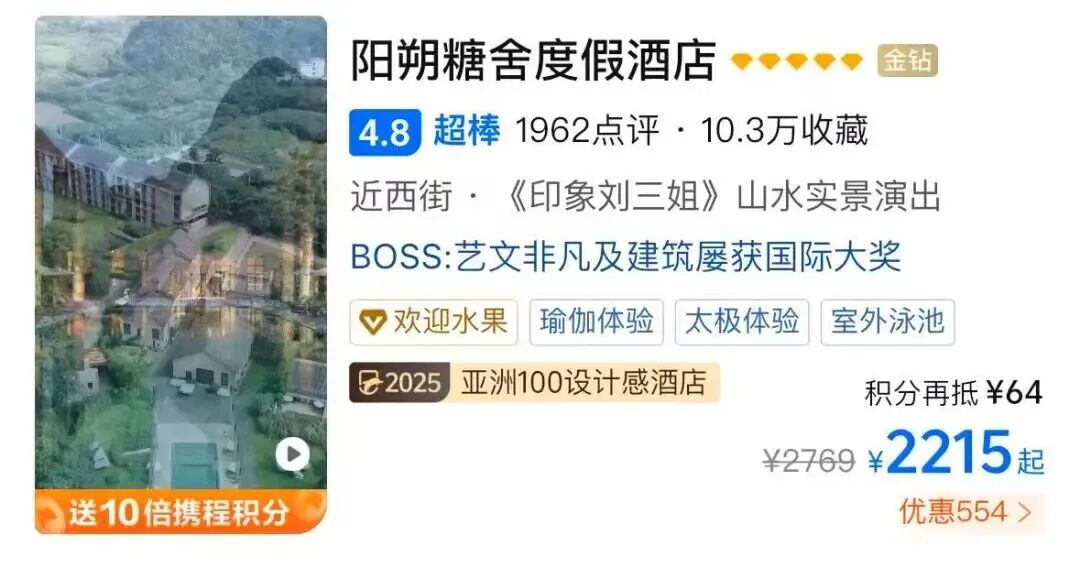
Task: Click the 2025 award list icon
Action: click(x=399, y=382)
